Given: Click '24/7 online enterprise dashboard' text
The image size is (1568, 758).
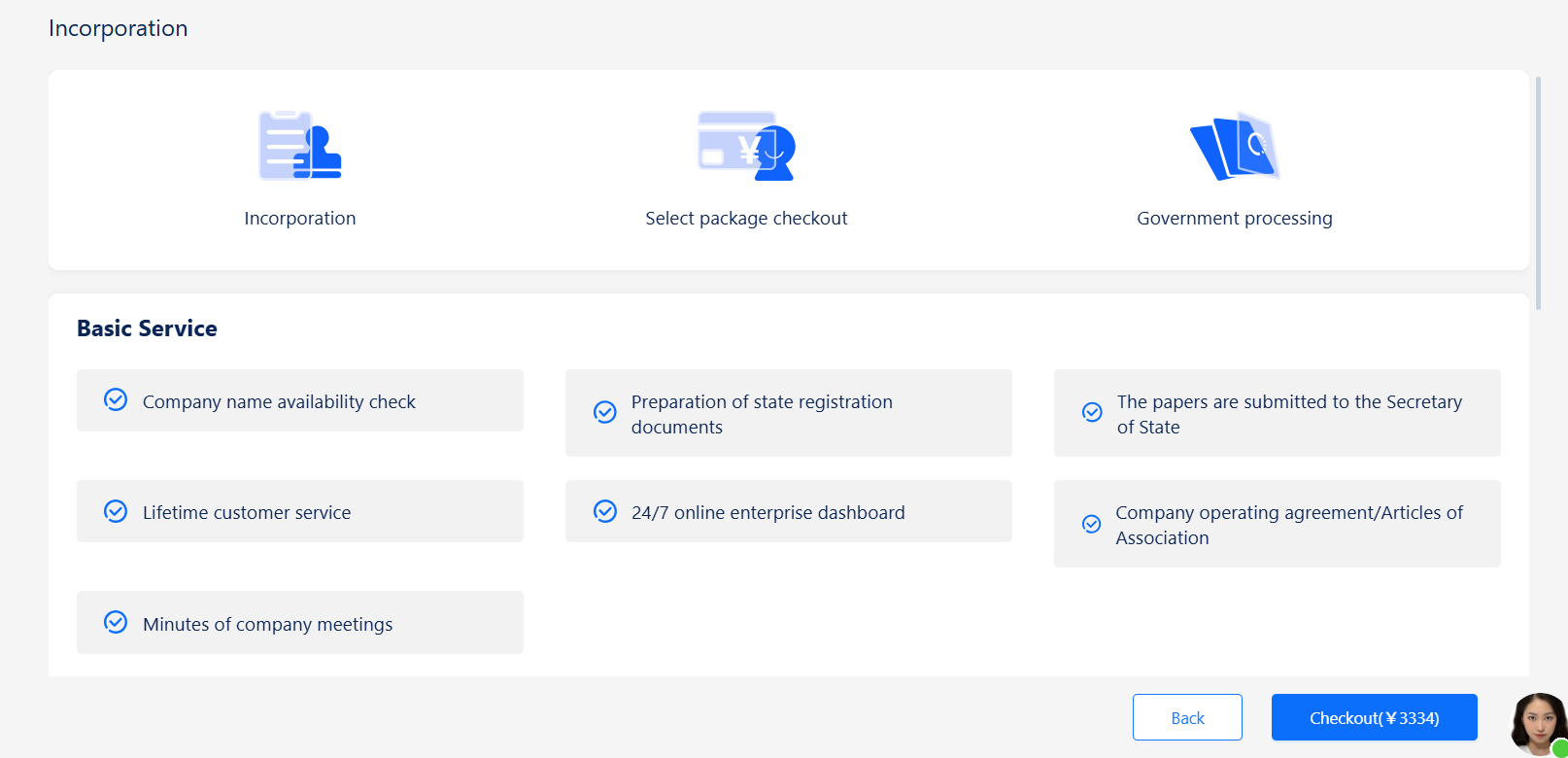Looking at the screenshot, I should 767,512.
